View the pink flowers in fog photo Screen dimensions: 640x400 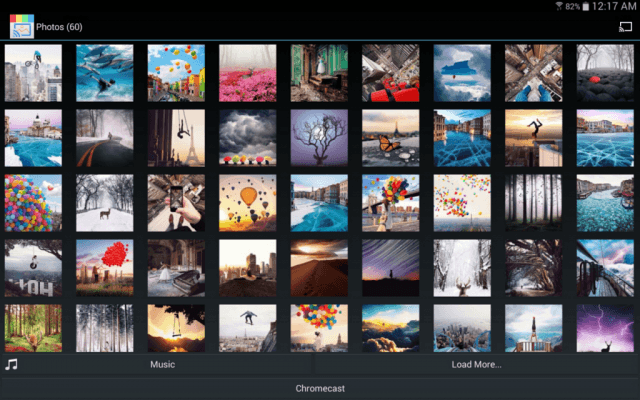(247, 73)
